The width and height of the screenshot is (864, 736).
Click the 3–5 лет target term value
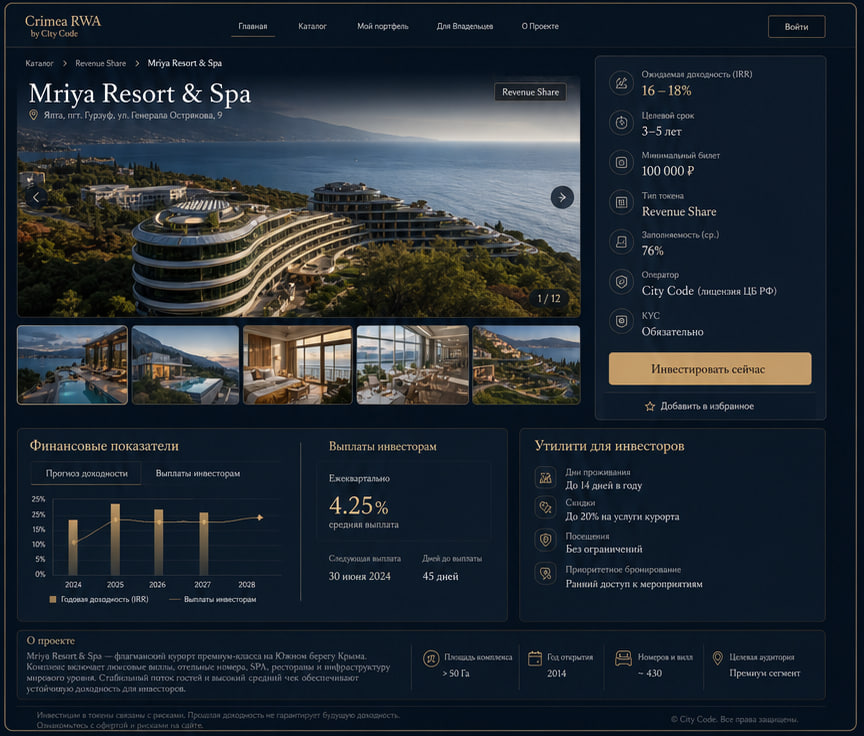click(661, 131)
